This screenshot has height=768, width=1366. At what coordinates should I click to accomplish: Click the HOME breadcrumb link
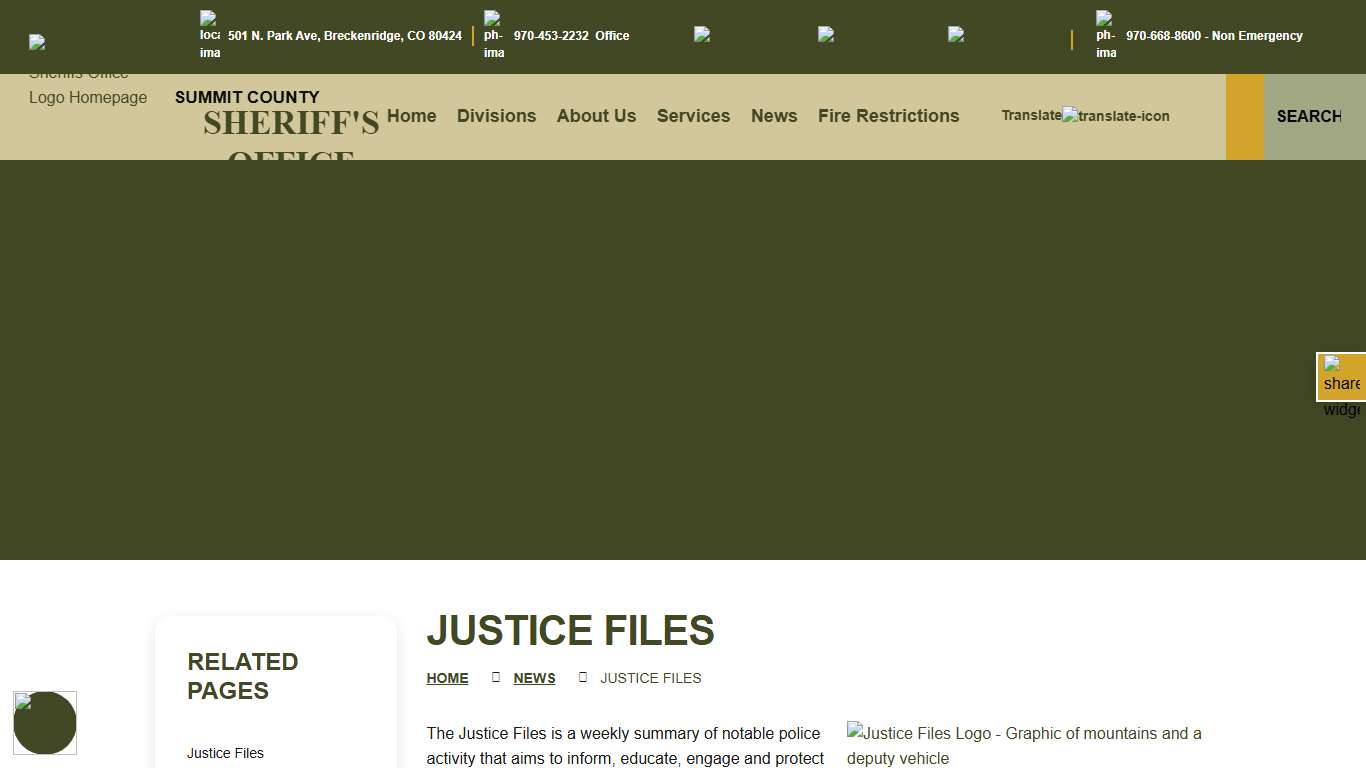pos(447,678)
